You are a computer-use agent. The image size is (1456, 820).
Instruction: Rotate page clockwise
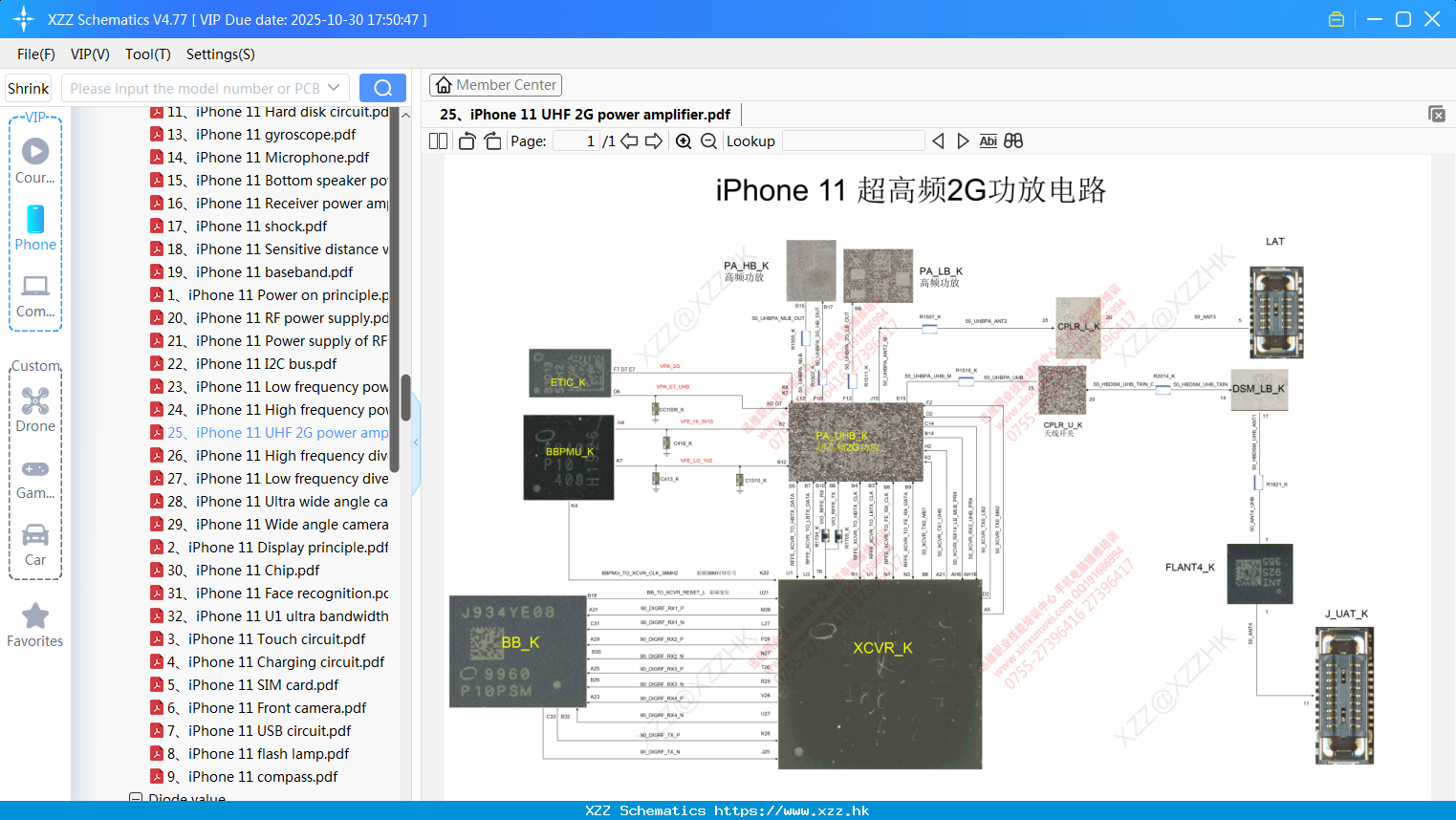[x=492, y=140]
